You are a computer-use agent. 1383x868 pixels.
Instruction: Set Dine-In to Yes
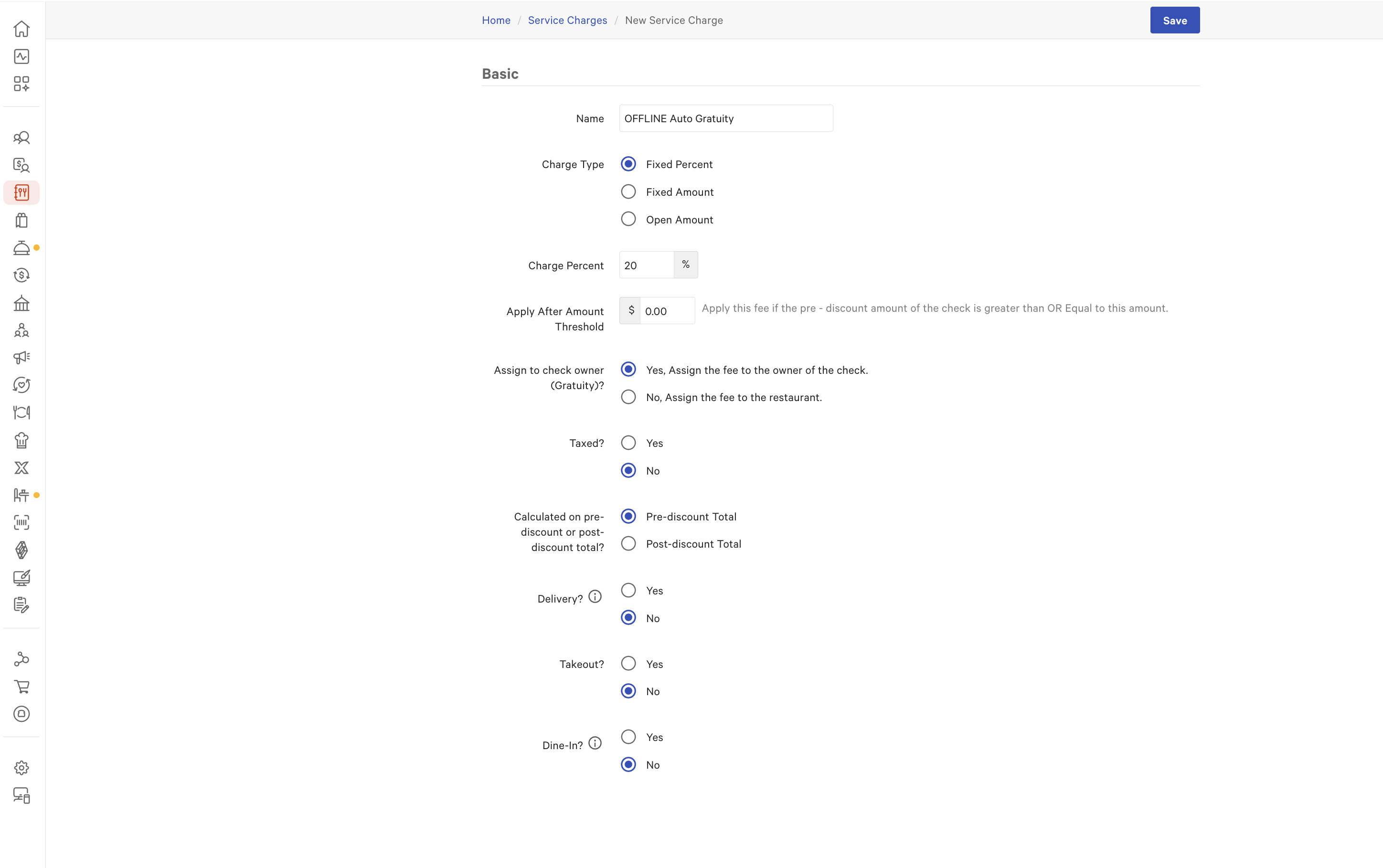coord(628,737)
